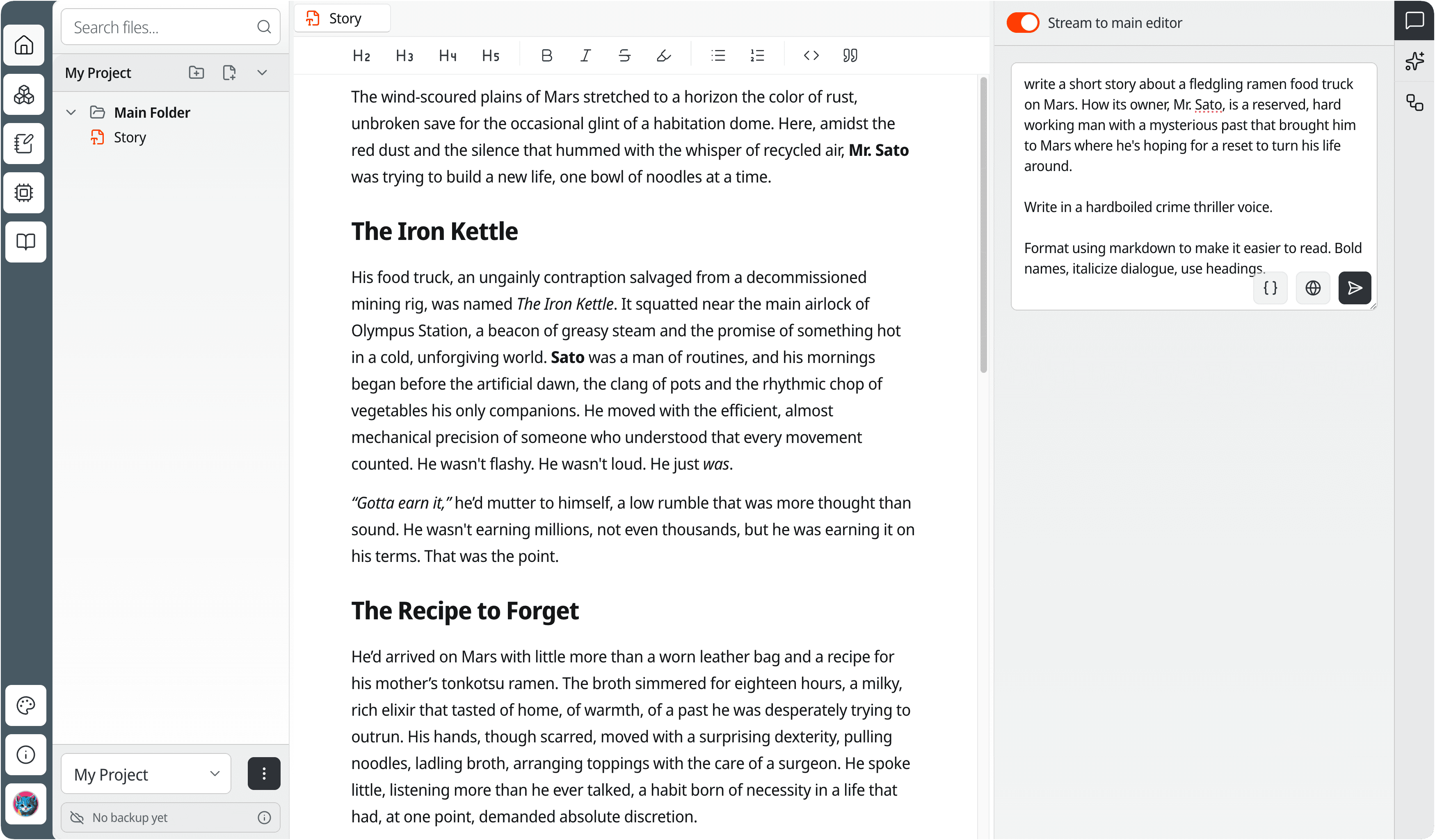Click the three-dot project options button
Viewport: 1435px width, 840px height.
[x=264, y=774]
